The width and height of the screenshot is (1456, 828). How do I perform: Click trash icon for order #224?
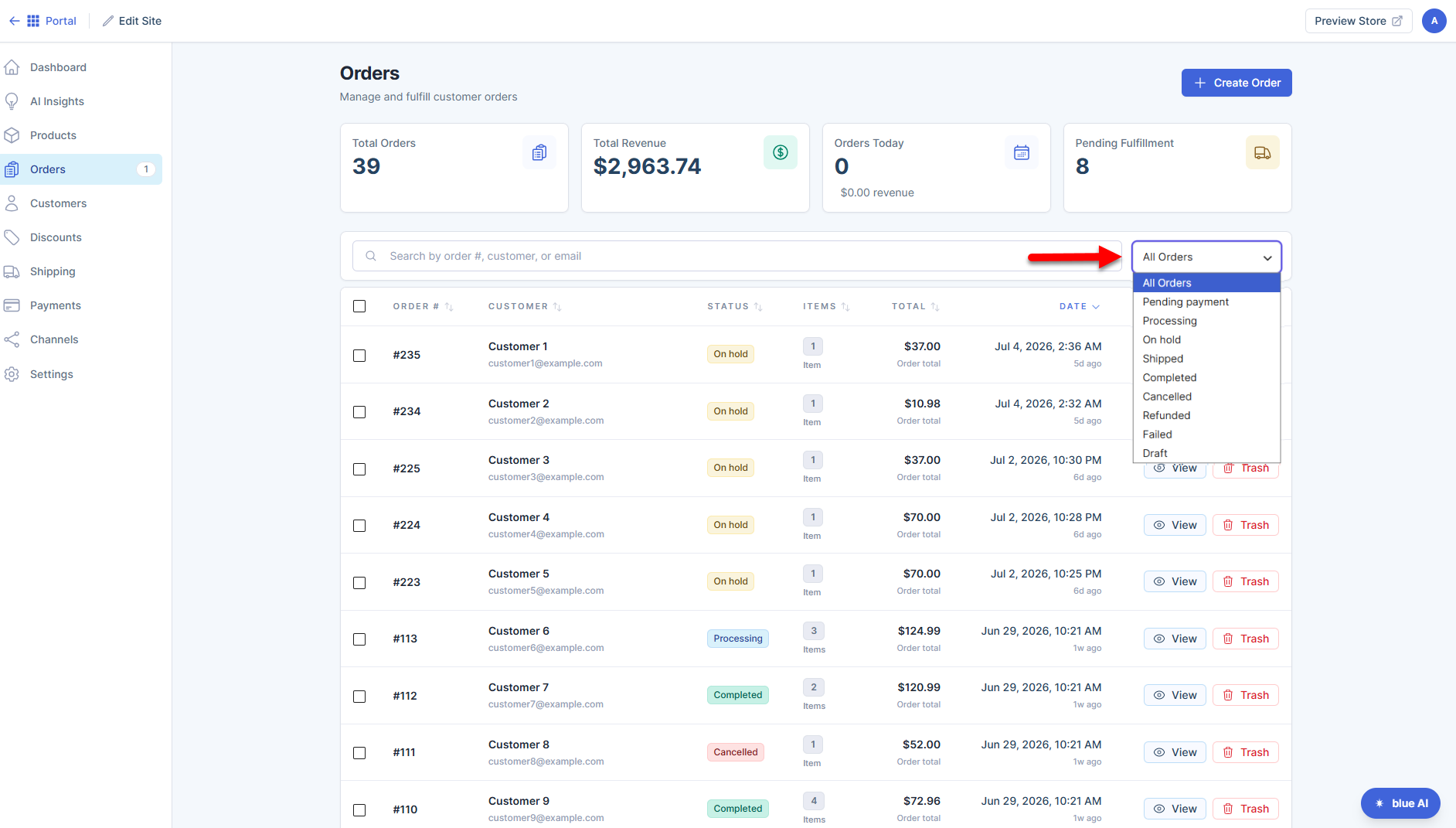pyautogui.click(x=1228, y=525)
